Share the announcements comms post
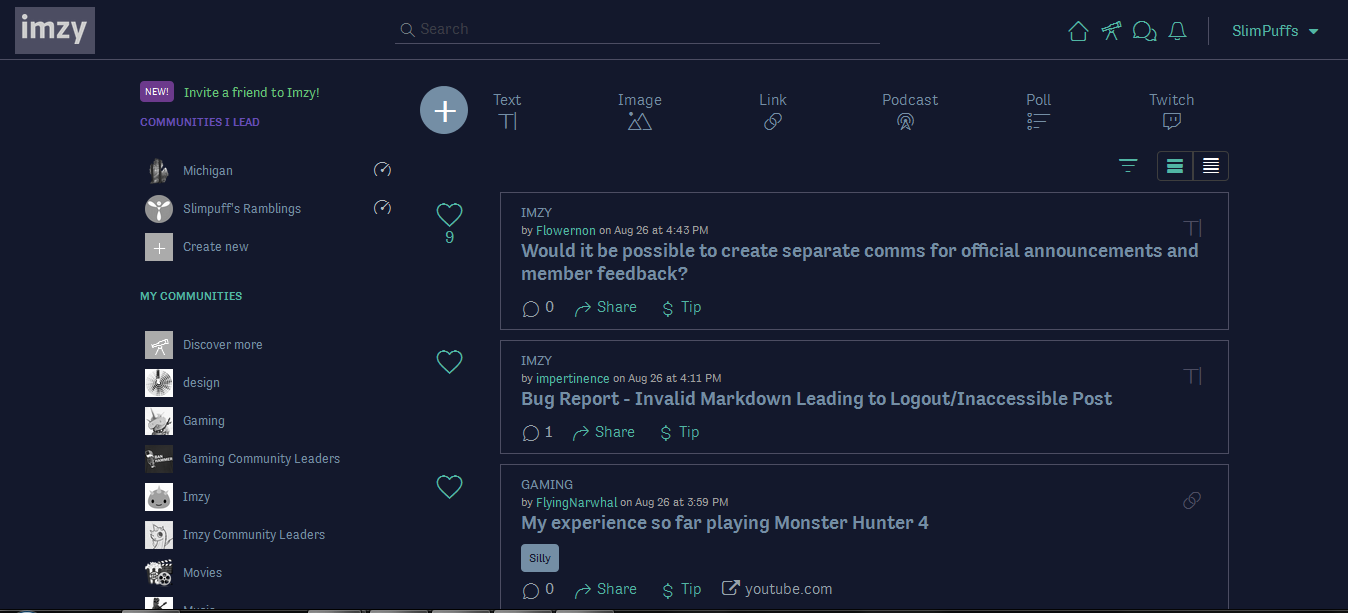Viewport: 1348px width, 613px height. (606, 308)
